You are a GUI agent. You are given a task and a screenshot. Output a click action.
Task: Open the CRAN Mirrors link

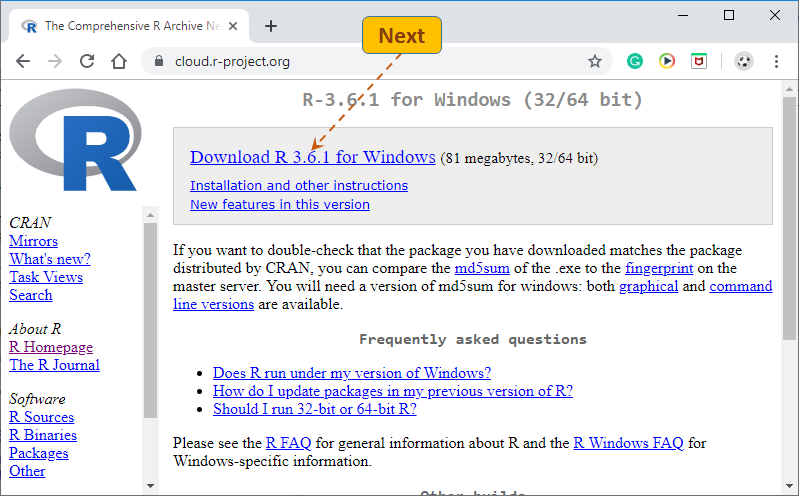point(33,241)
